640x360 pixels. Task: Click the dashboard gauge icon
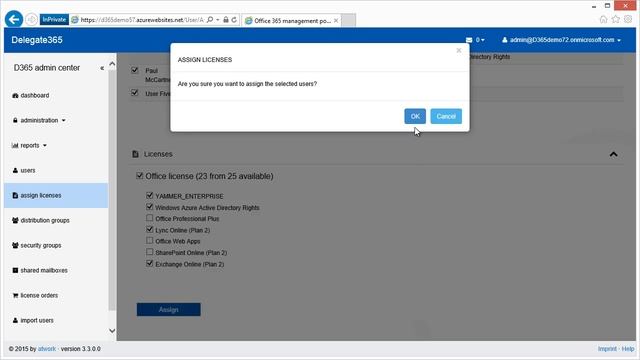click(x=15, y=95)
